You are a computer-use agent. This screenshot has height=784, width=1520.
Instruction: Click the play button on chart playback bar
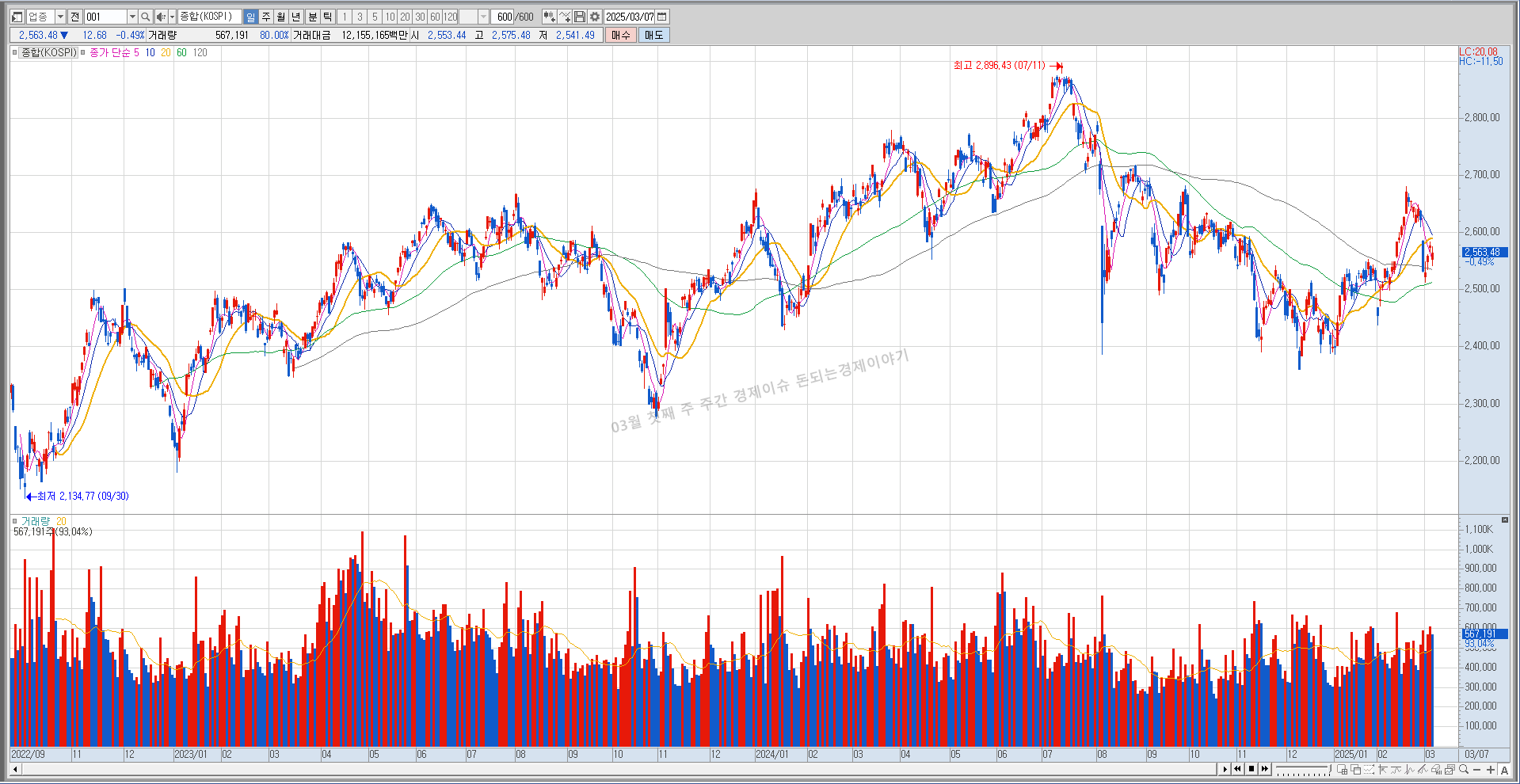tap(1225, 769)
